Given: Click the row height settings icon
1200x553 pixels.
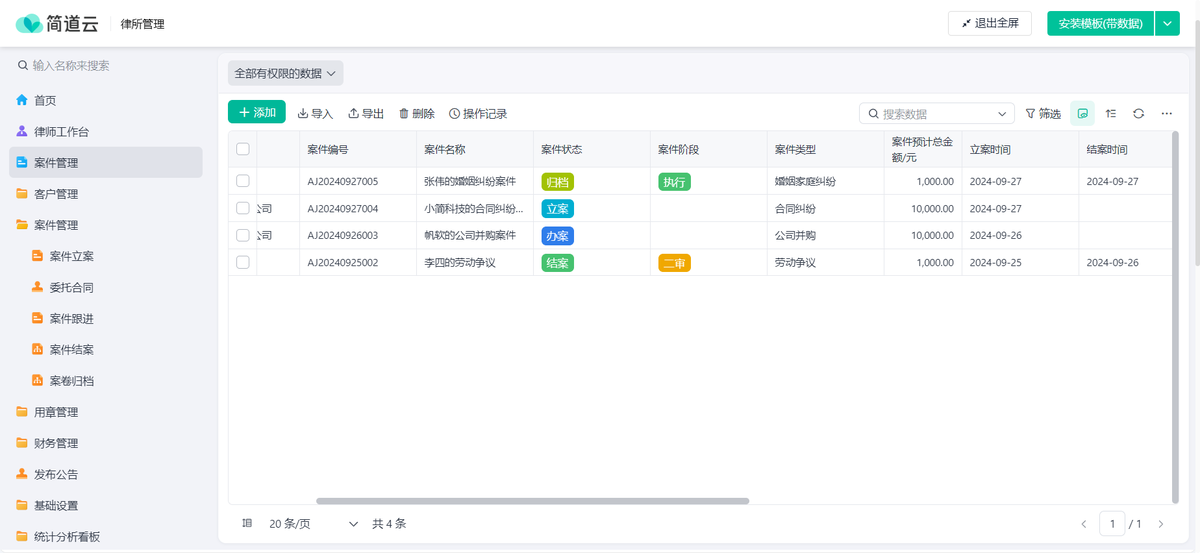Looking at the screenshot, I should [x=247, y=523].
